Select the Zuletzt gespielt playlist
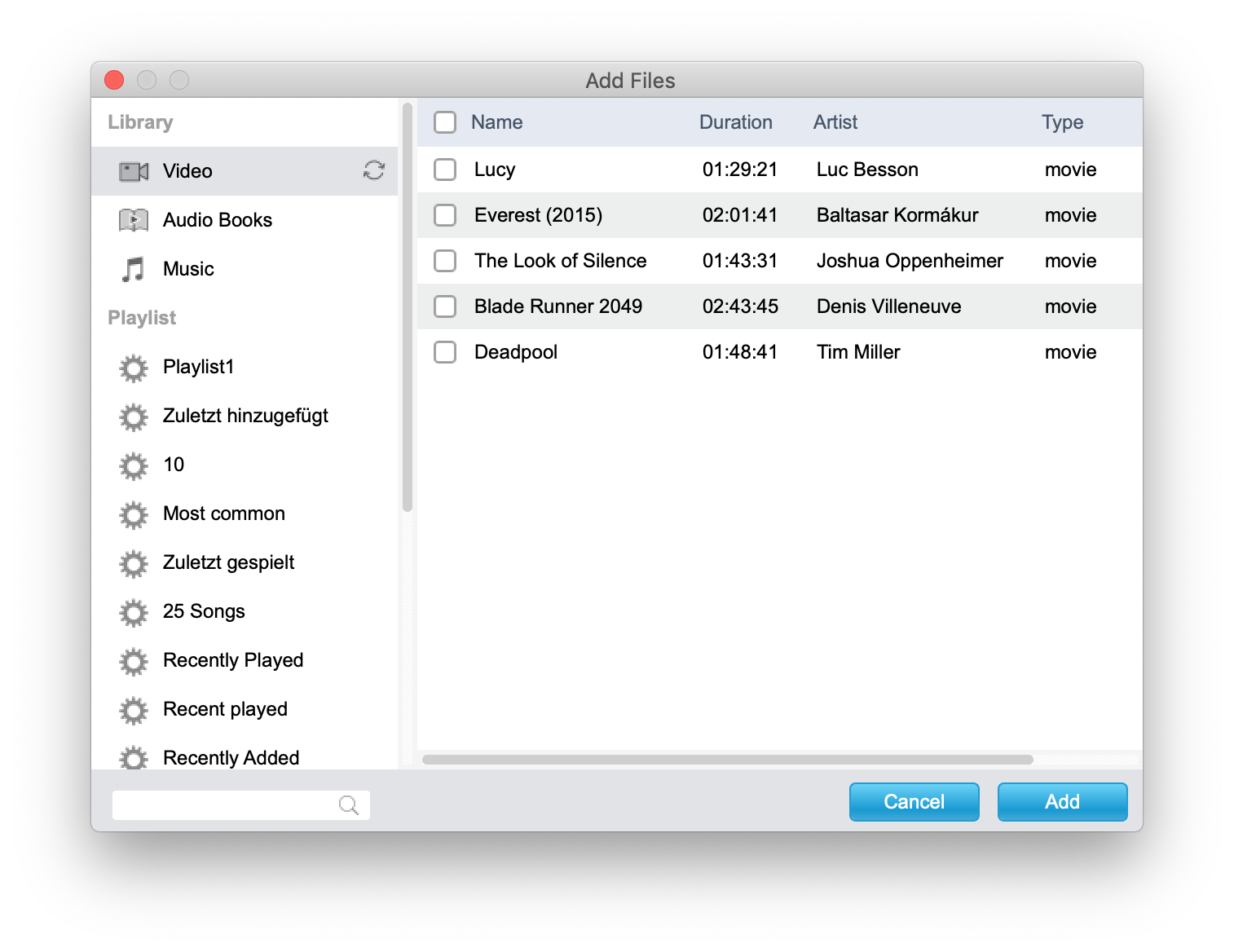1234x952 pixels. tap(245, 562)
